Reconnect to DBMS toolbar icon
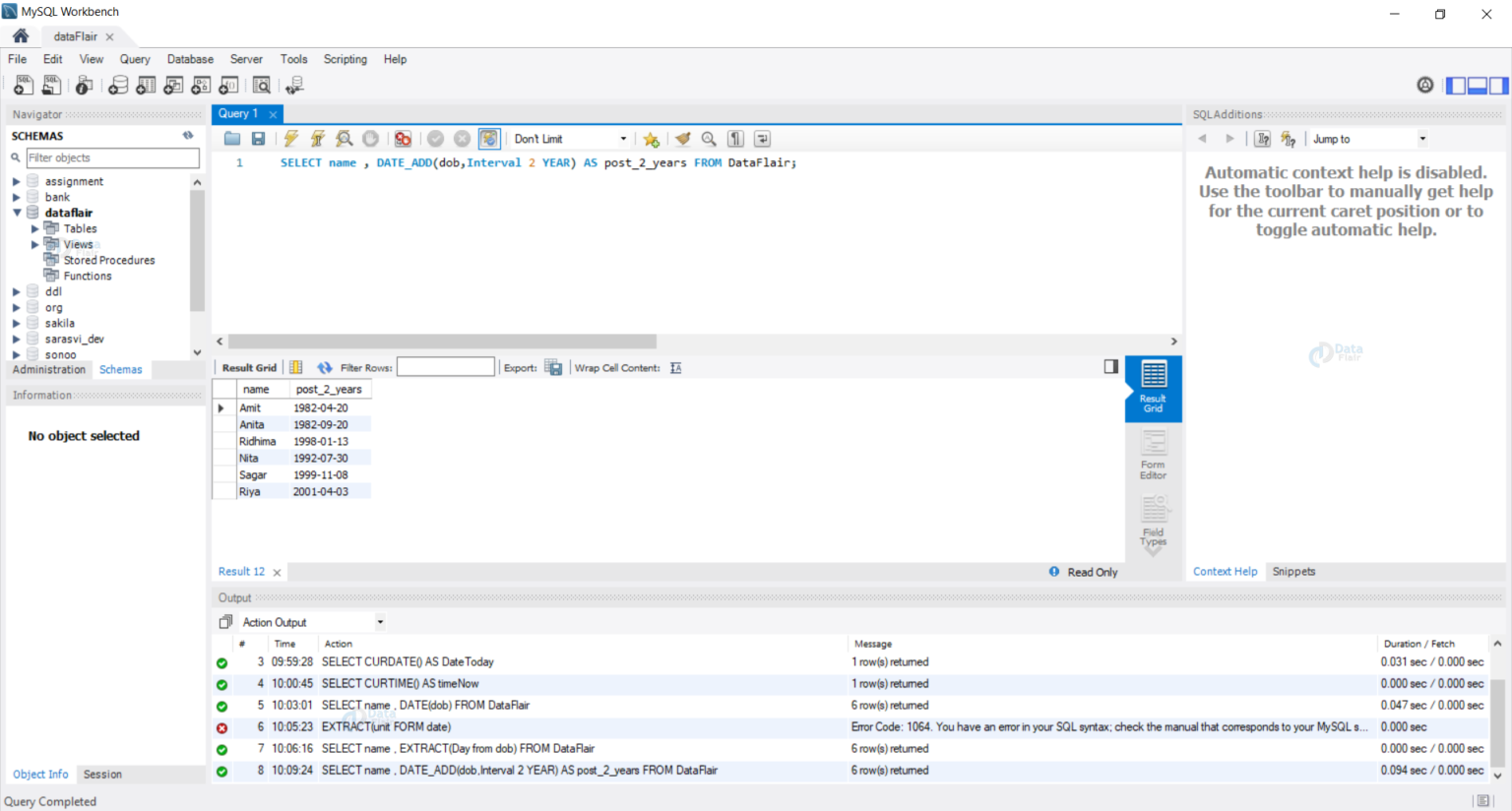This screenshot has width=1512, height=811. click(294, 86)
